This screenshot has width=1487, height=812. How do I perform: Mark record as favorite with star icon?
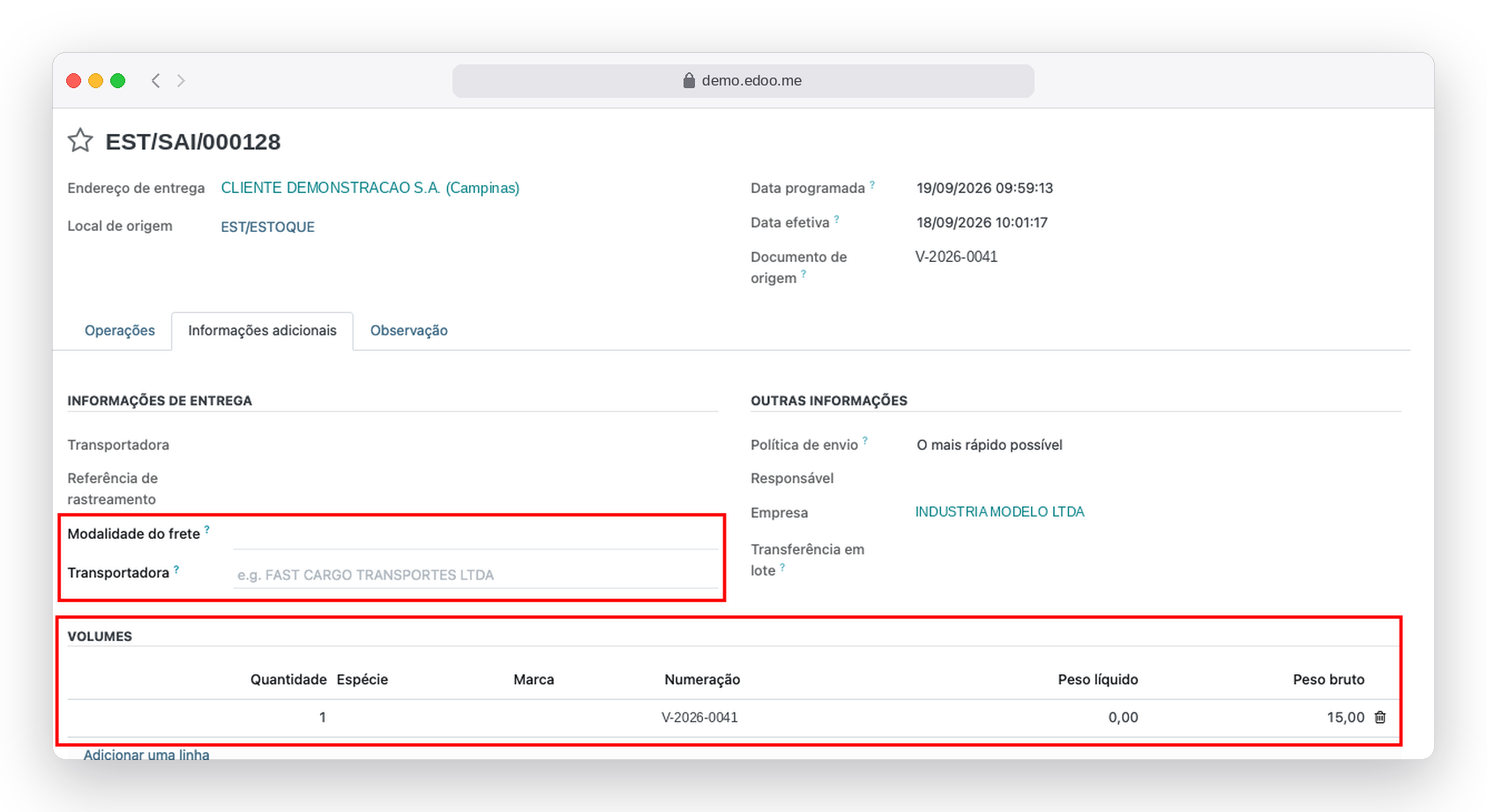click(80, 141)
